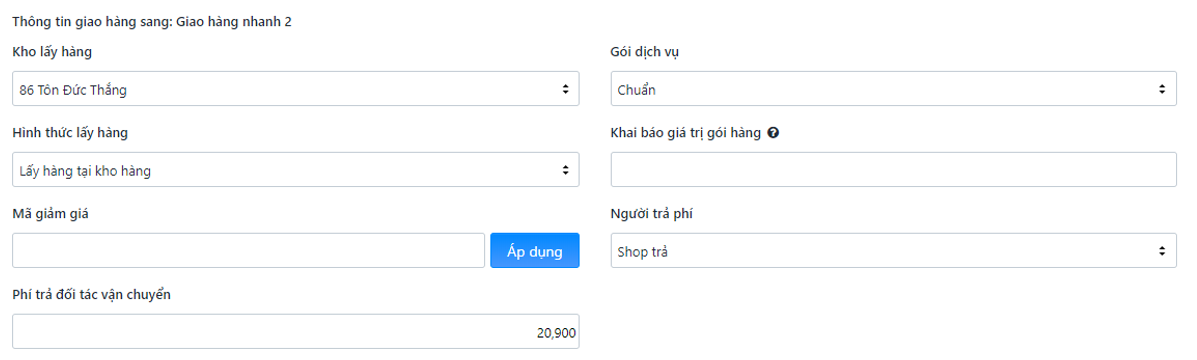Focus the Mã giảm giá text field
This screenshot has width=1197, height=360.
[x=249, y=251]
